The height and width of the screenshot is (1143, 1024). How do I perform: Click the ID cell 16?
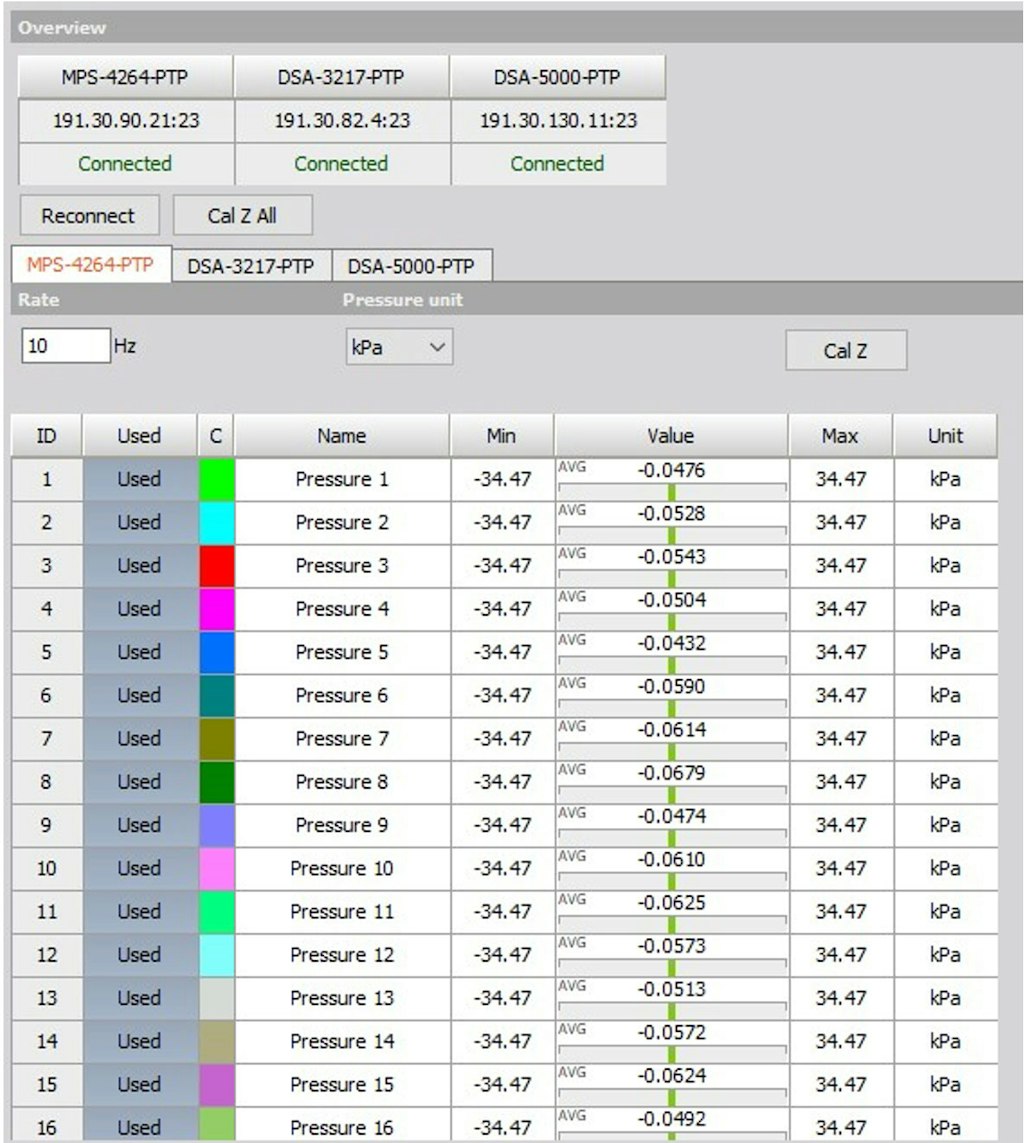[x=47, y=1126]
